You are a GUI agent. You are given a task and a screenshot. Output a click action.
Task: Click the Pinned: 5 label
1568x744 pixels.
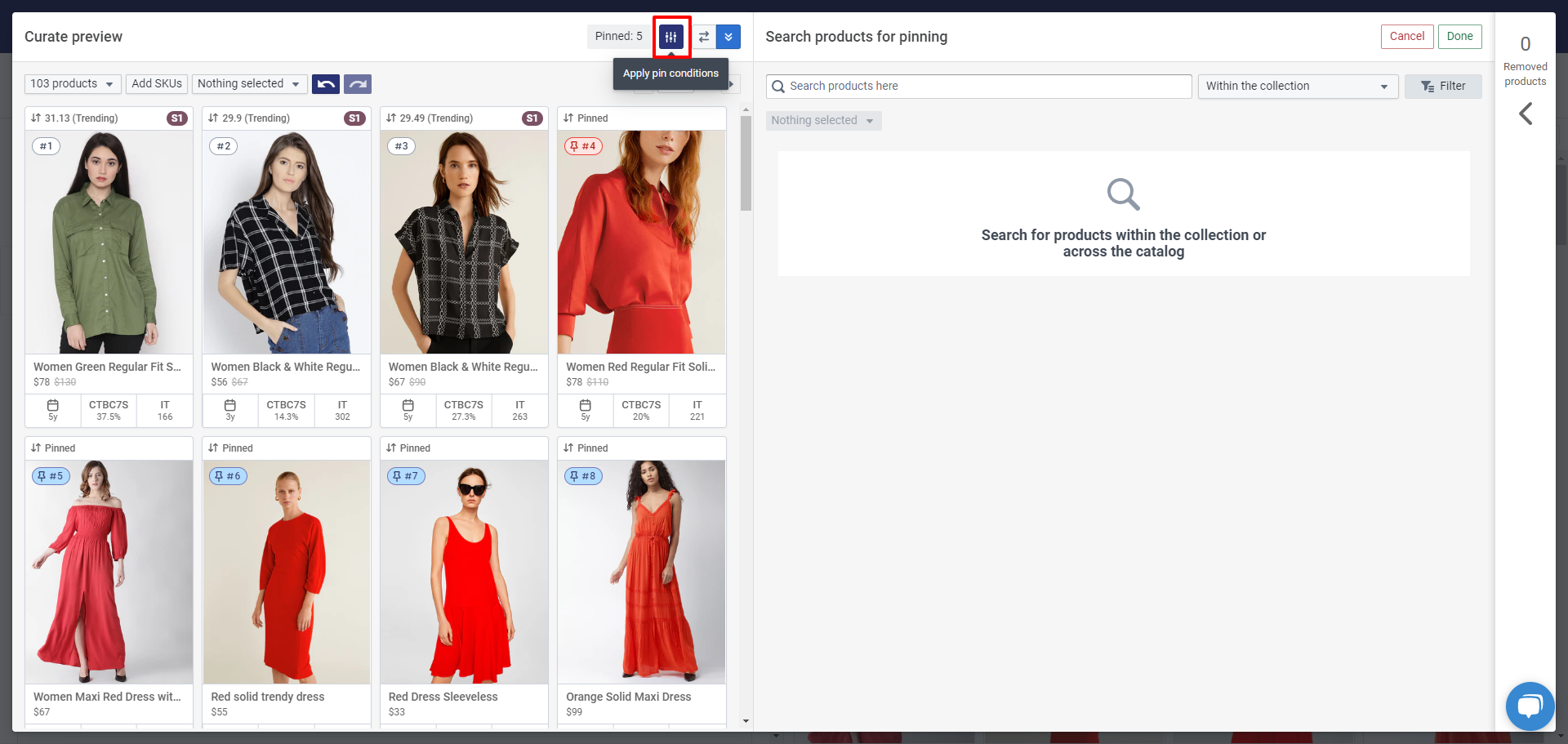619,37
